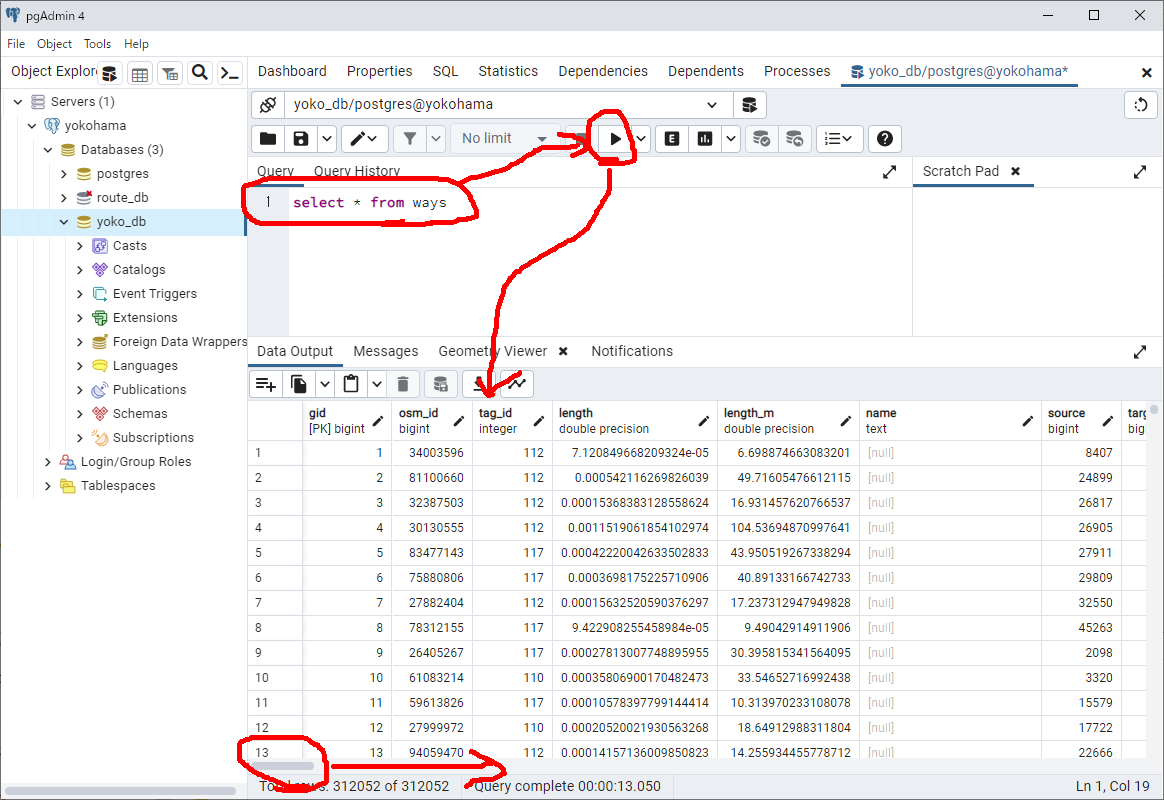Open the Graph Visualiser icon

(x=517, y=383)
